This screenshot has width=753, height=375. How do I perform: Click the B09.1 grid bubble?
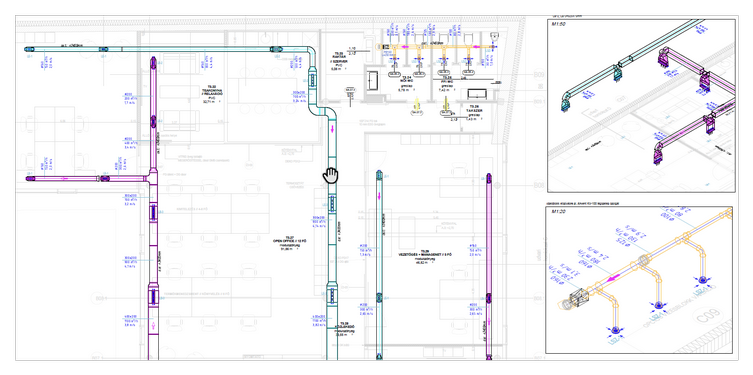click(540, 102)
